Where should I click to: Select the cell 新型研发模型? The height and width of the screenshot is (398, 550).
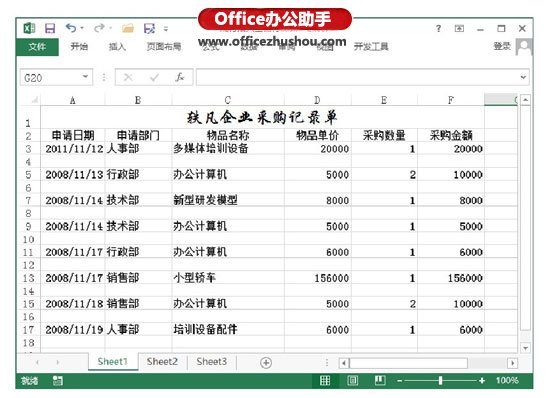point(228,200)
